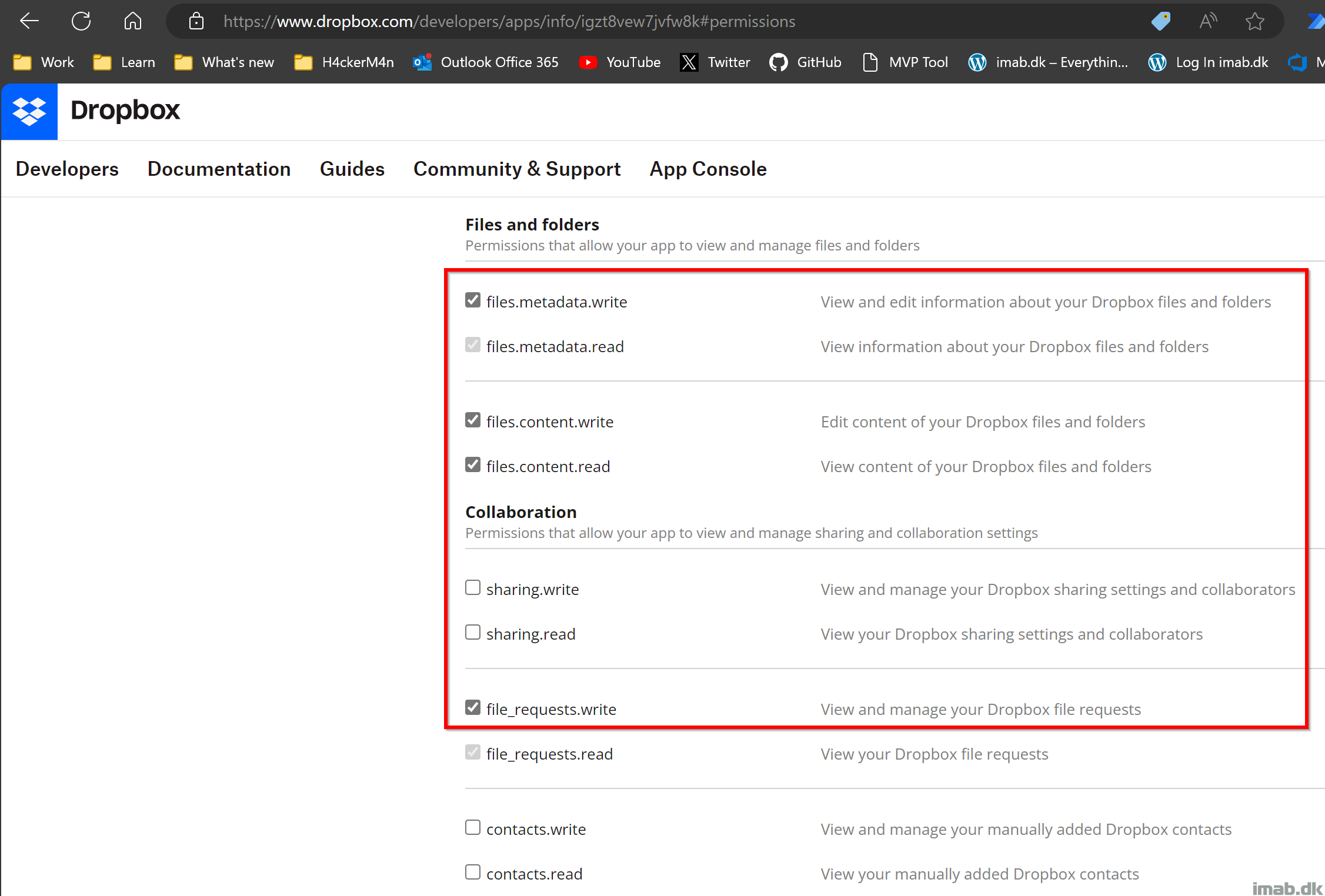Click 'Edit content of your Dropbox files and folders'

(x=983, y=422)
